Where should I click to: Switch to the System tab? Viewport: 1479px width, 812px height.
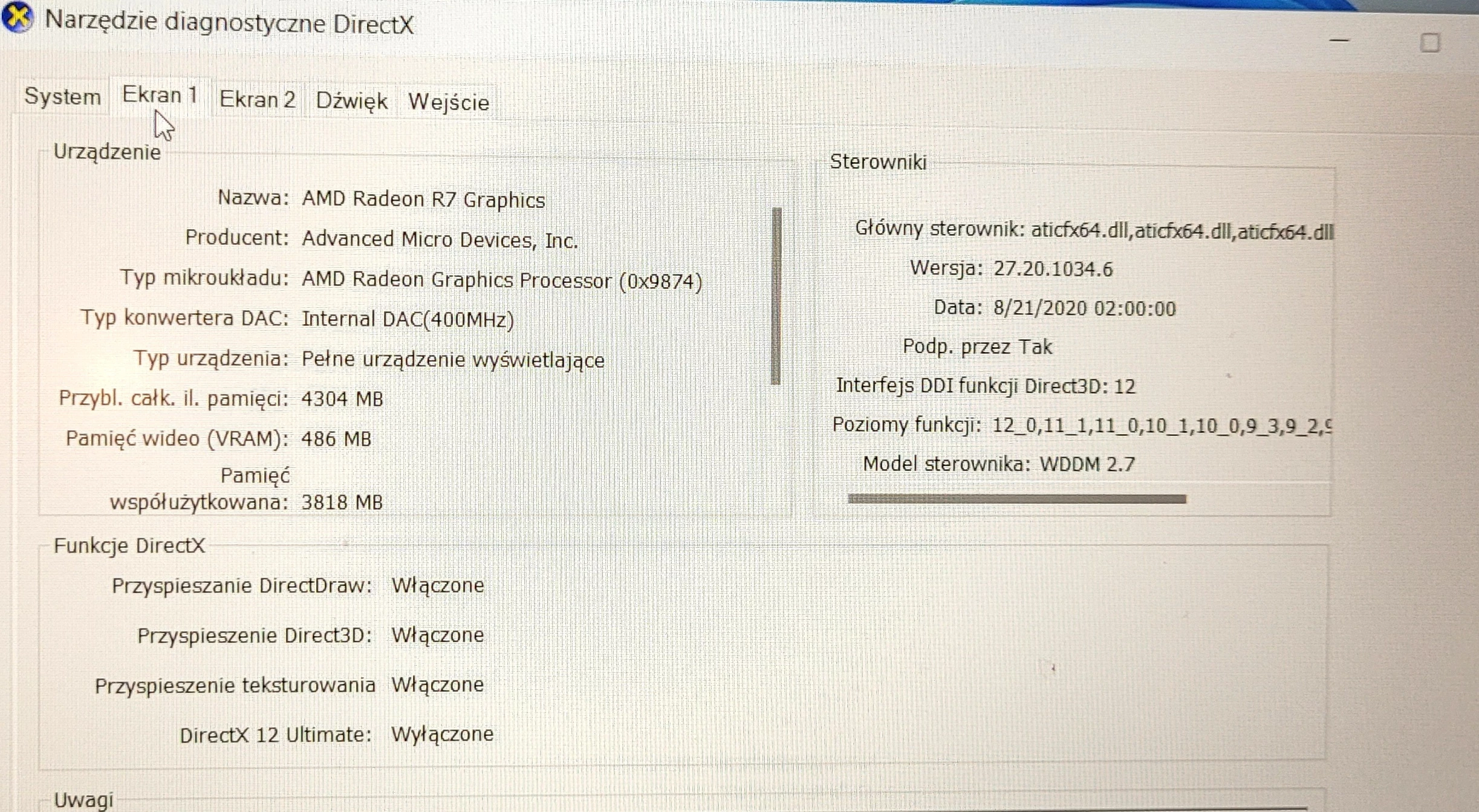point(62,97)
